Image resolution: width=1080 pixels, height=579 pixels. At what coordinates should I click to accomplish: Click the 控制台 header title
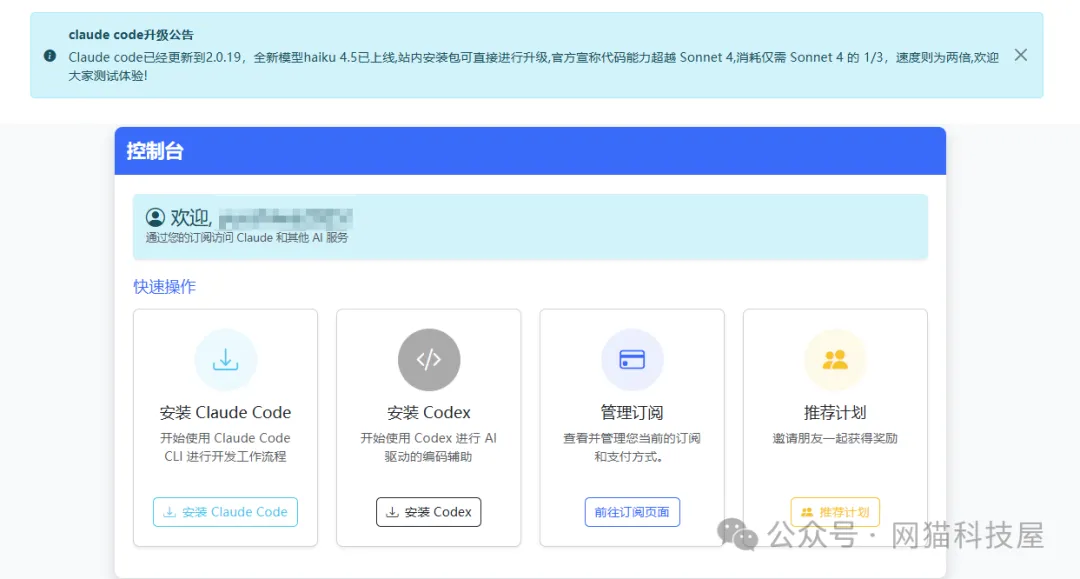pos(155,151)
